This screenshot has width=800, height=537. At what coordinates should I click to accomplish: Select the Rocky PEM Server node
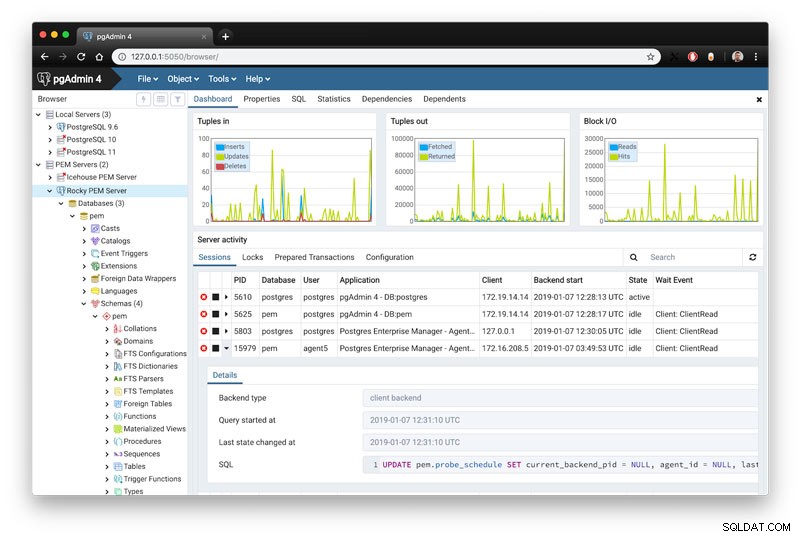pyautogui.click(x=96, y=191)
